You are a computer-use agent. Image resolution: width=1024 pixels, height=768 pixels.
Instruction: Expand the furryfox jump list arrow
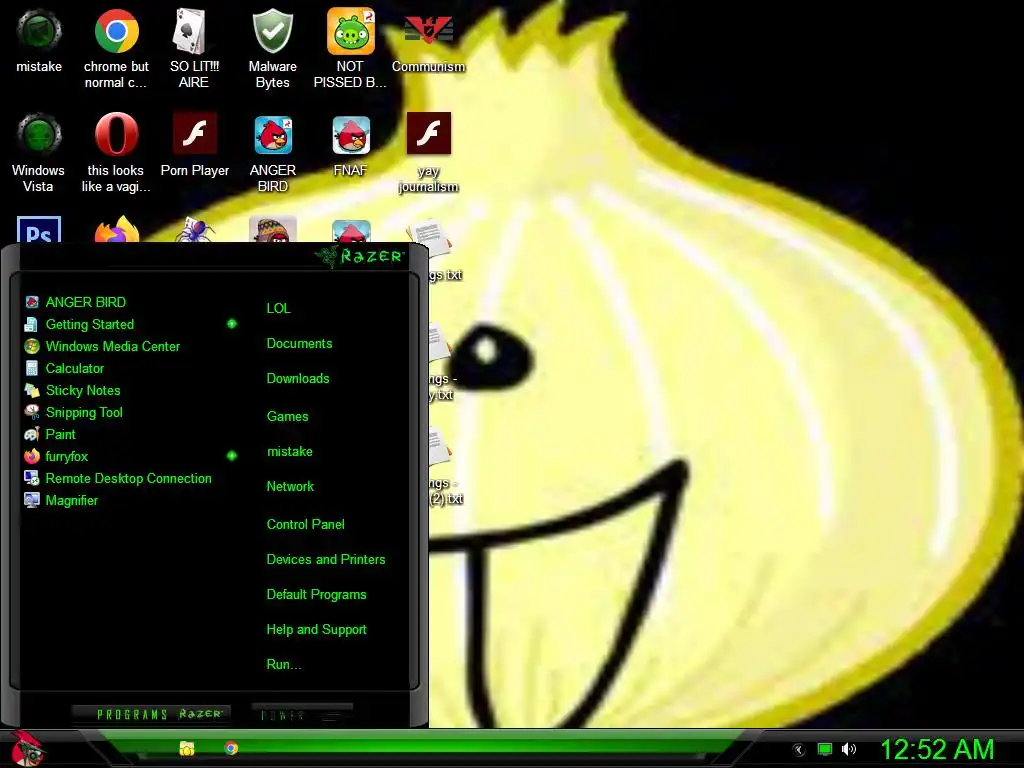click(x=231, y=456)
